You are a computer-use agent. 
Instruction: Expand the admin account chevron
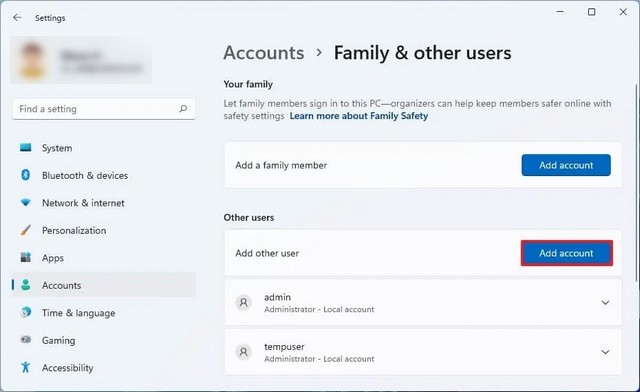(x=605, y=303)
